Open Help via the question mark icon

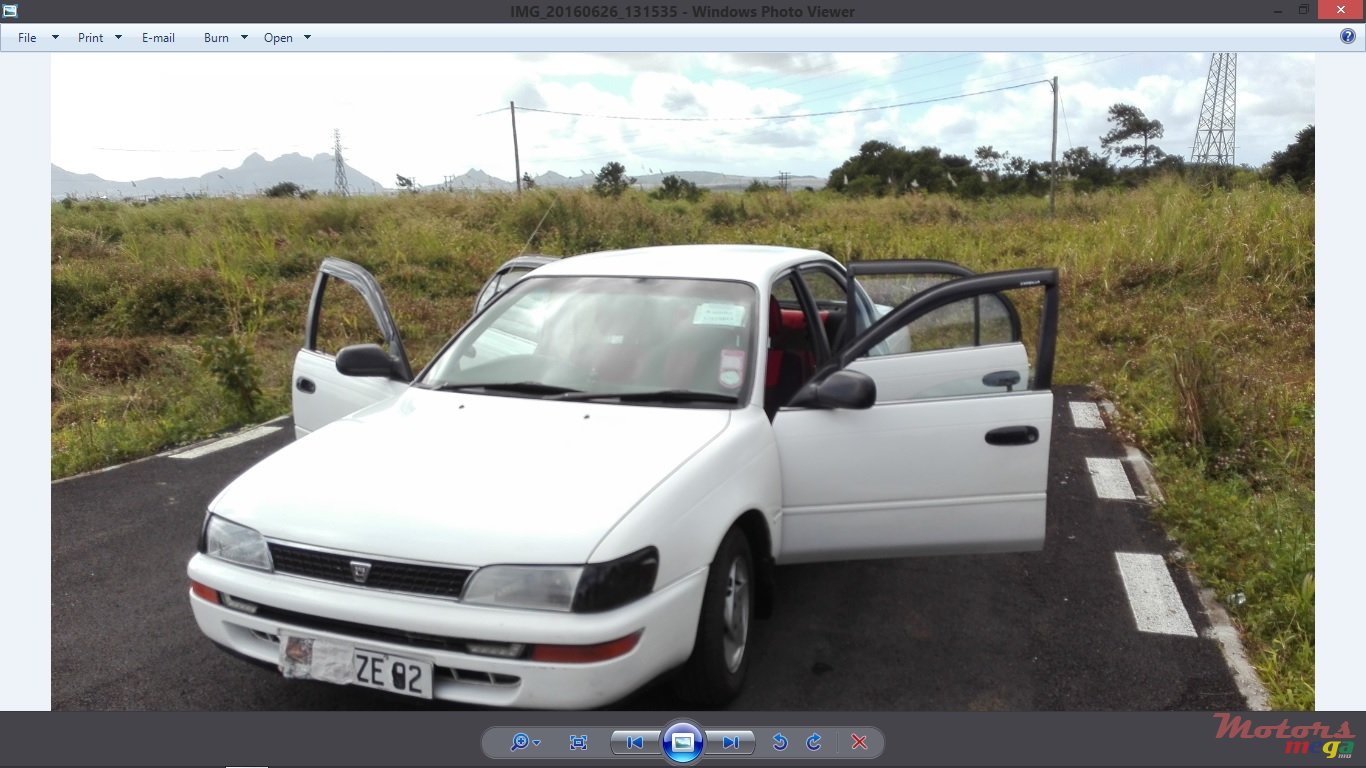click(x=1347, y=36)
